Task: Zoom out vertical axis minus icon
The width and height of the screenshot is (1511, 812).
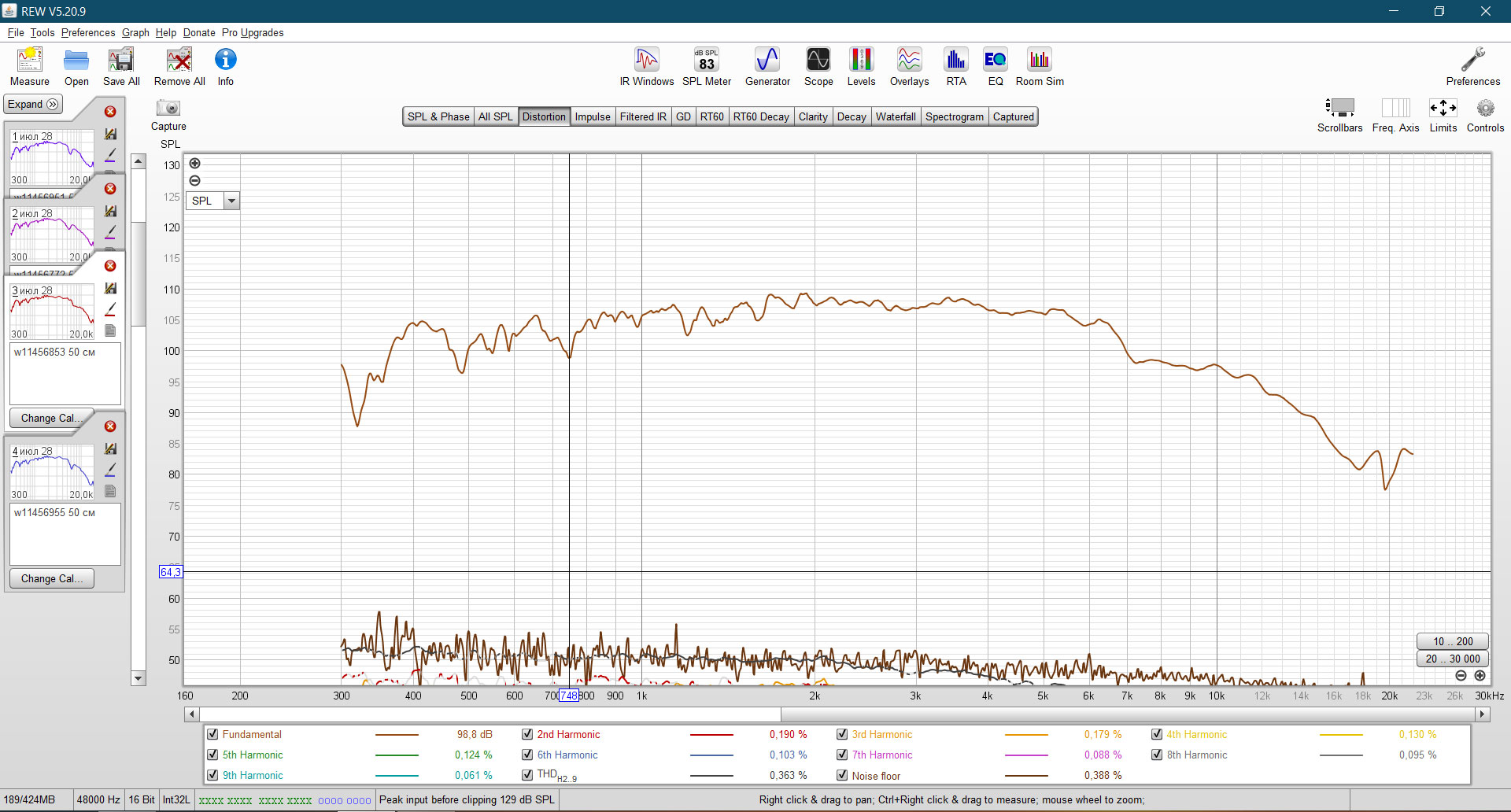Action: click(195, 181)
